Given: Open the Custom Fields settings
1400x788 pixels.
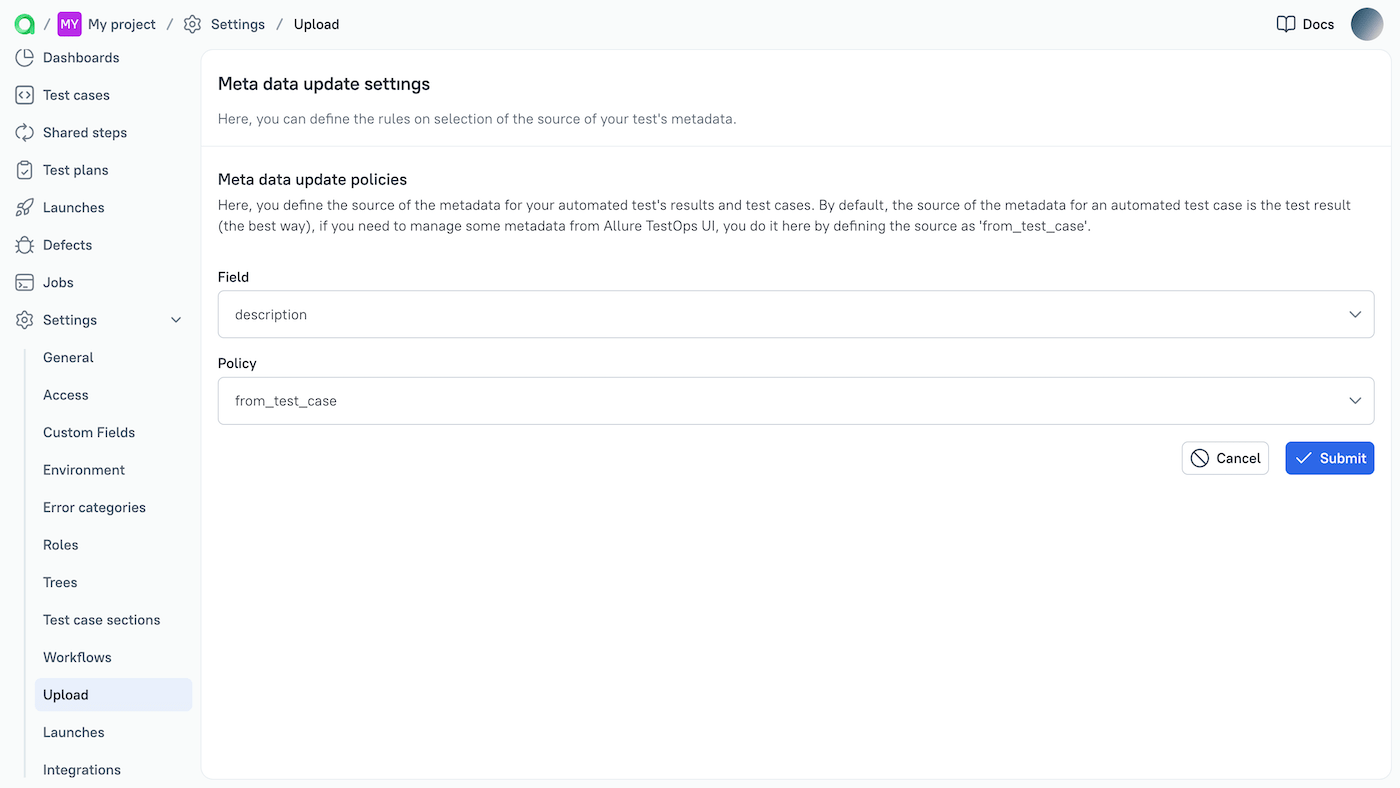Looking at the screenshot, I should point(89,432).
